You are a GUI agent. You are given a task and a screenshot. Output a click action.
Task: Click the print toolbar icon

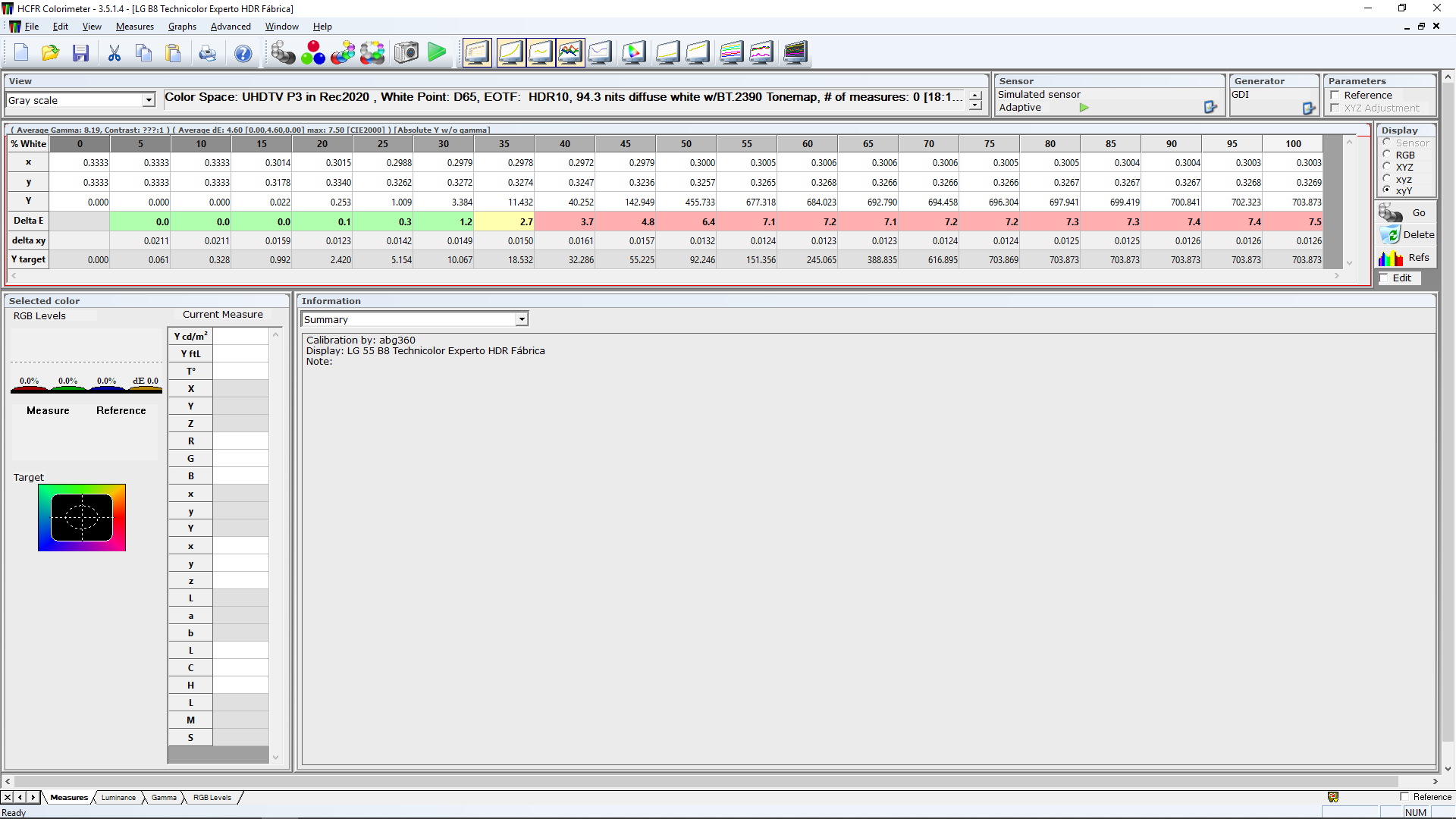(207, 52)
